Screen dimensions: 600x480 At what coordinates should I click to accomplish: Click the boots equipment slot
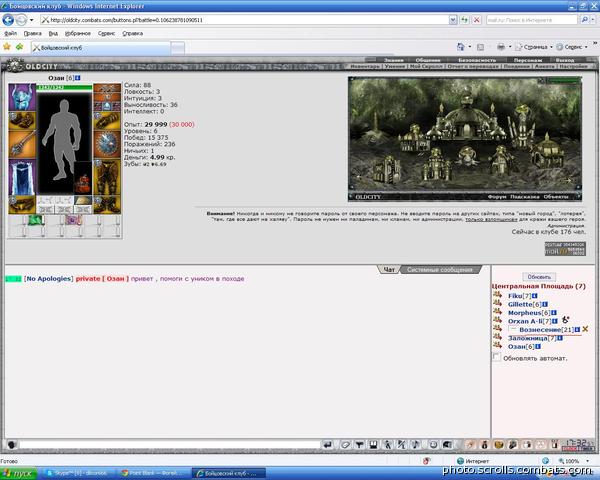point(107,205)
